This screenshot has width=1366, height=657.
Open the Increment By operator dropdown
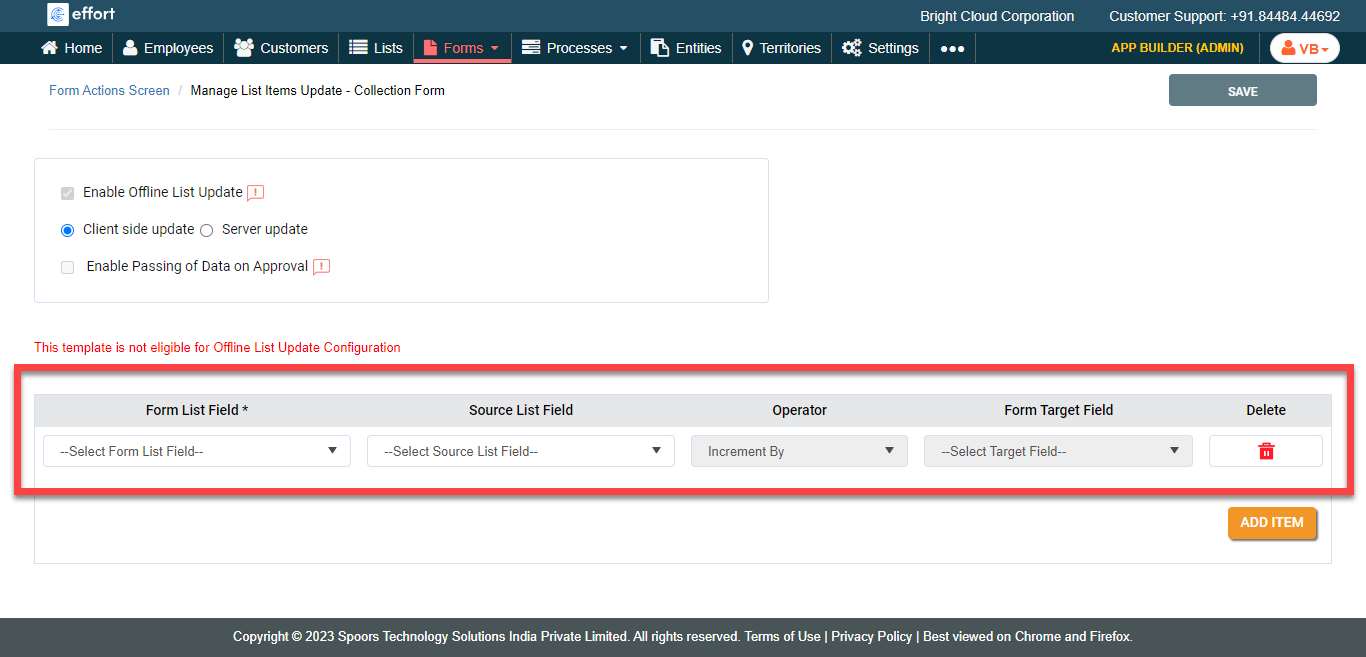tap(799, 451)
